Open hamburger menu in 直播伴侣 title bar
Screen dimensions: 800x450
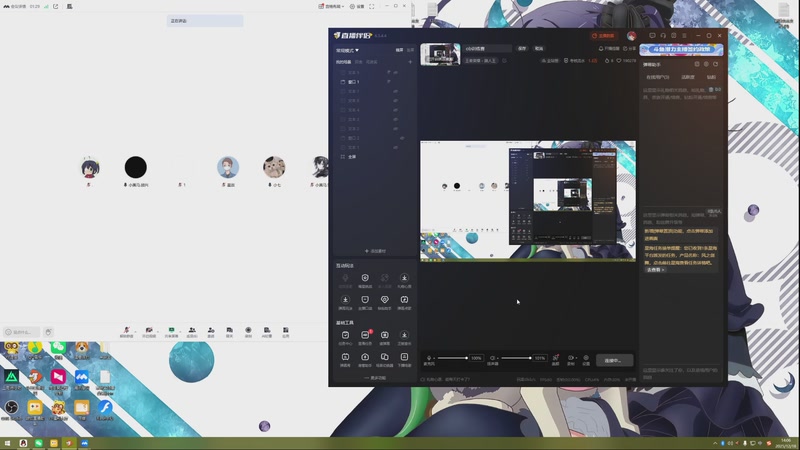tap(684, 36)
